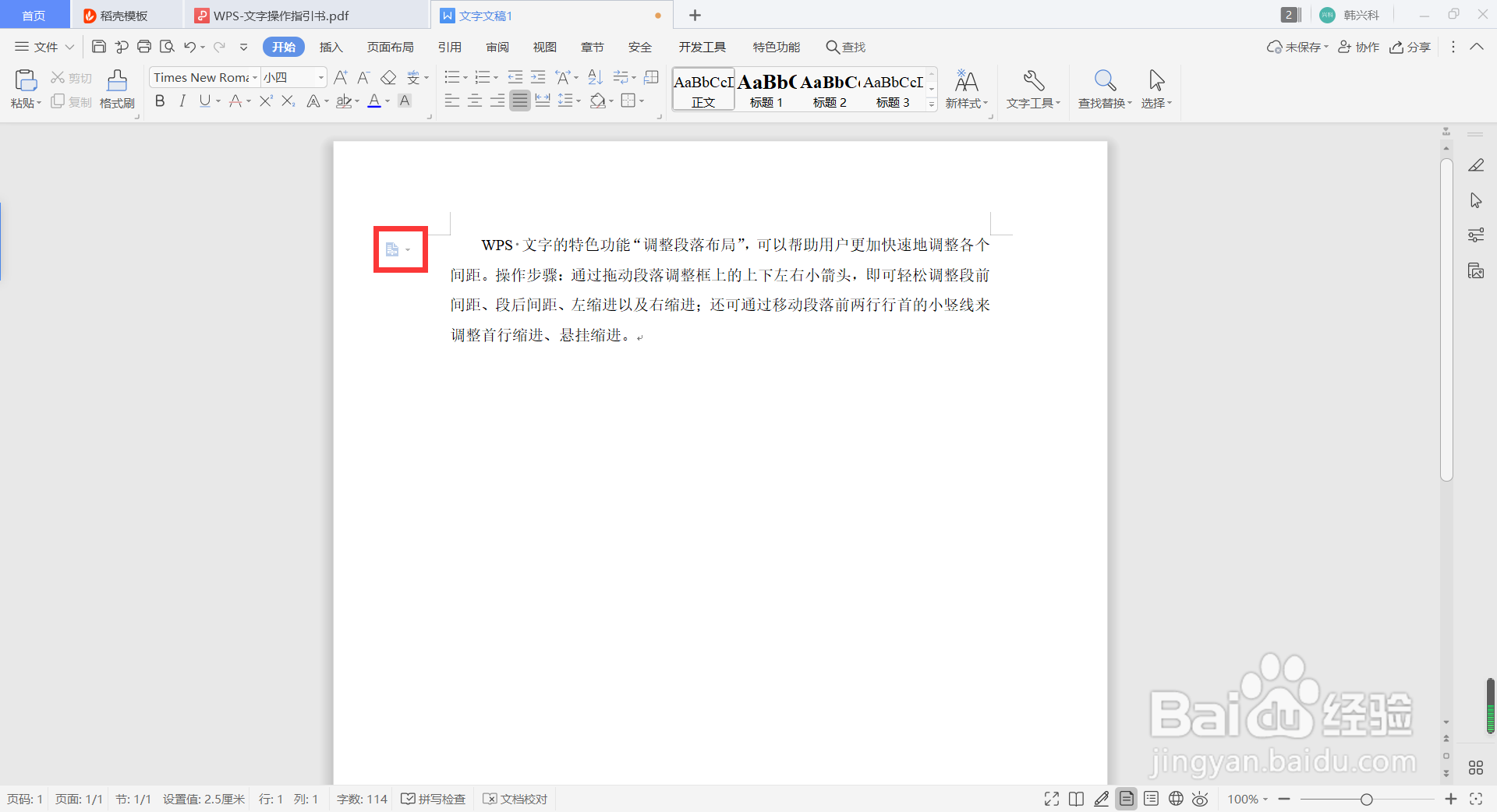The width and height of the screenshot is (1497, 812).
Task: Toggle Underline formatting
Action: click(x=205, y=101)
